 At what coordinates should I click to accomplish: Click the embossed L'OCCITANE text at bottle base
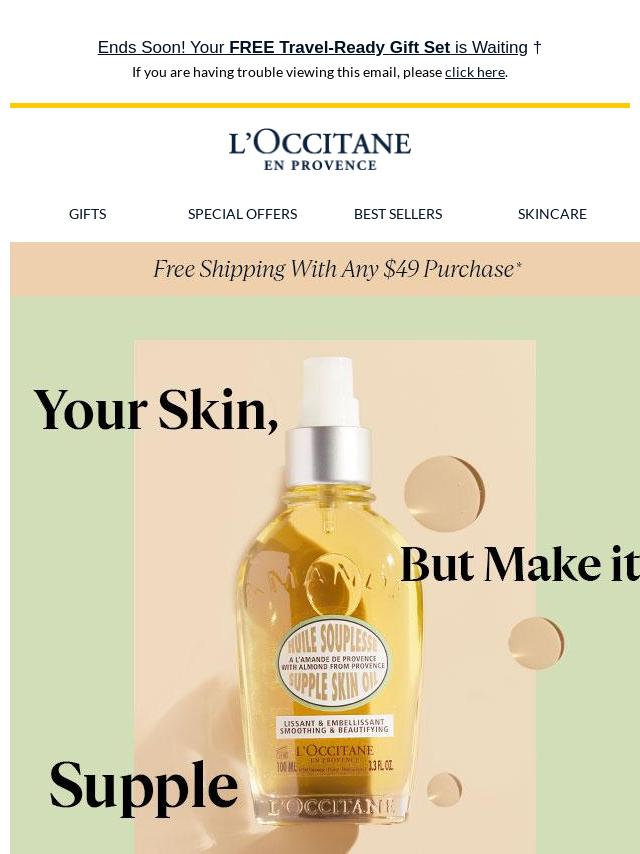tap(331, 807)
